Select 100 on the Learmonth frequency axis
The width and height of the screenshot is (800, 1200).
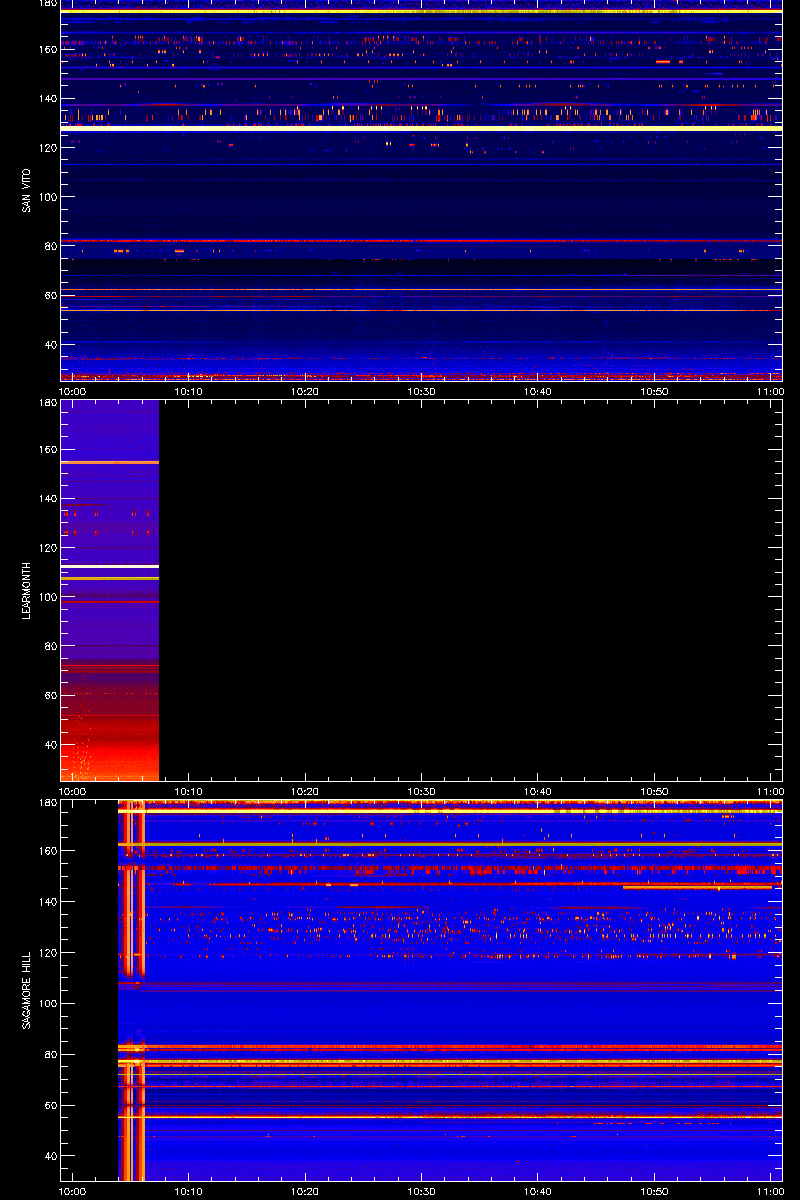pyautogui.click(x=46, y=597)
